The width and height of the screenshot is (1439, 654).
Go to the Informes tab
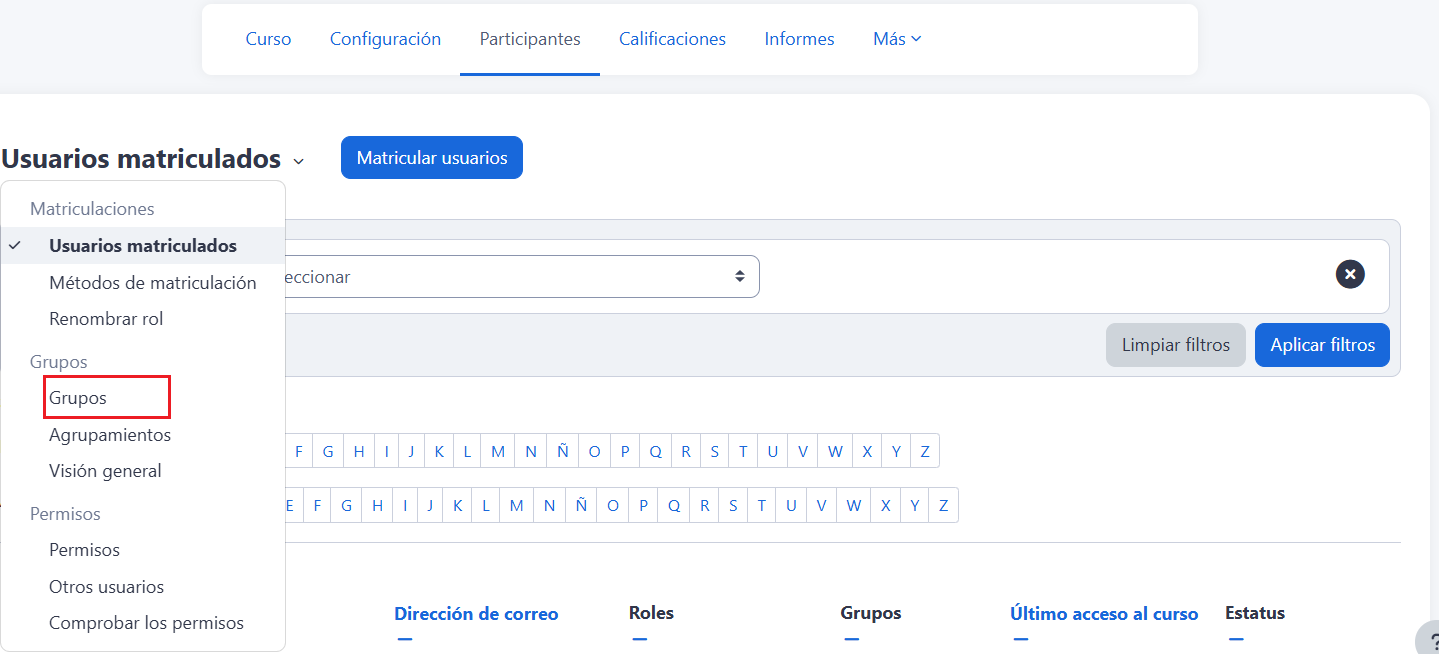point(799,39)
